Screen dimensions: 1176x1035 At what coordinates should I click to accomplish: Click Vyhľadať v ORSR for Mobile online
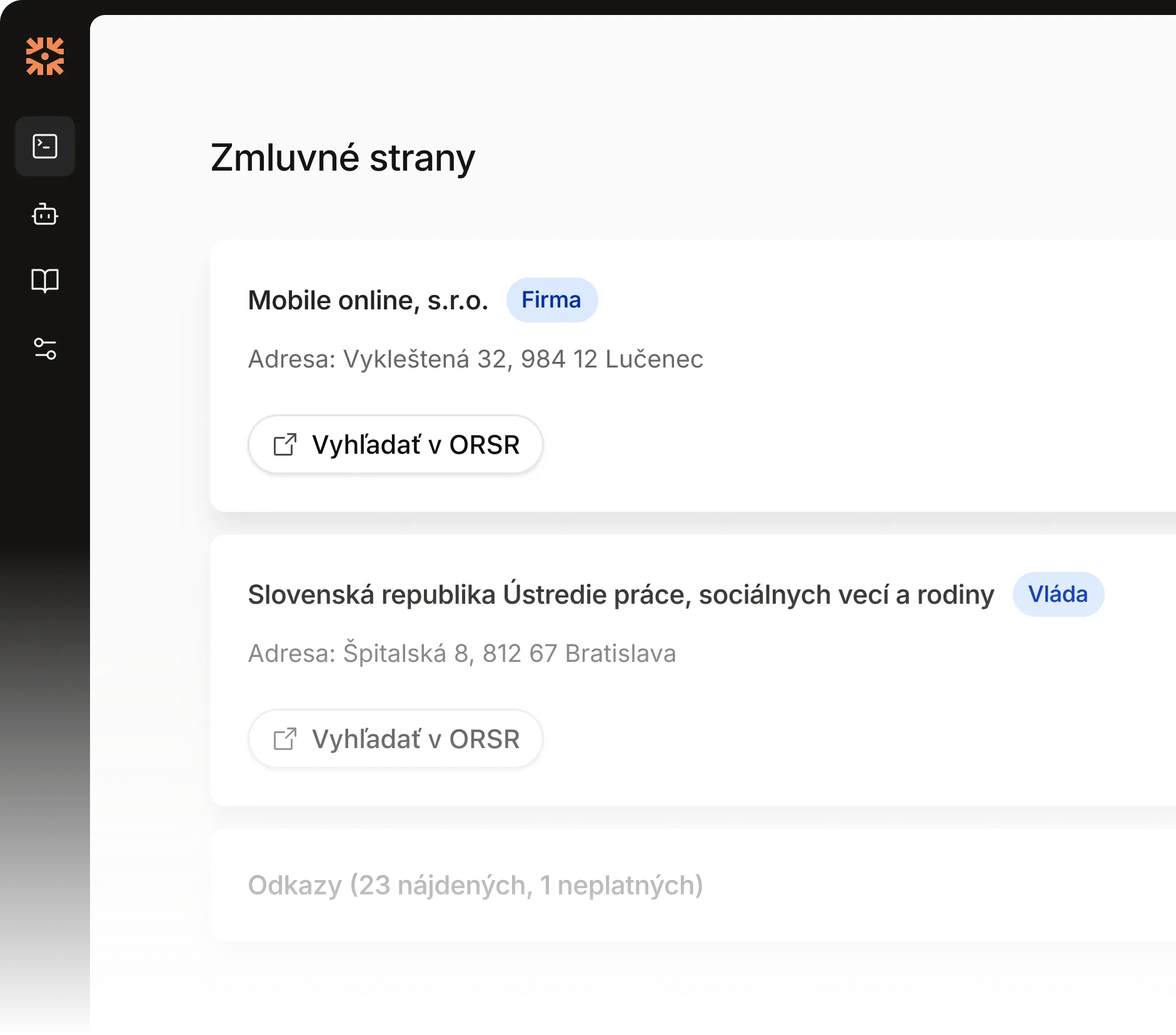tap(396, 444)
